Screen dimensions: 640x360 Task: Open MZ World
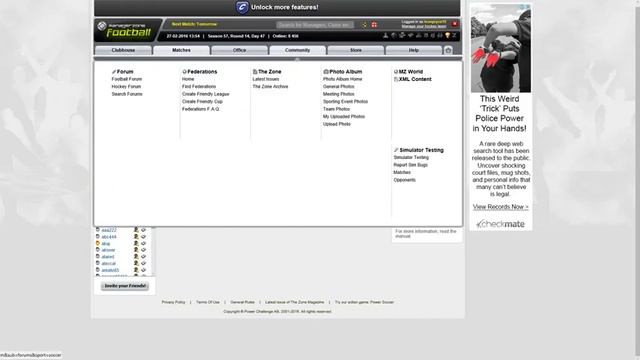click(x=411, y=71)
